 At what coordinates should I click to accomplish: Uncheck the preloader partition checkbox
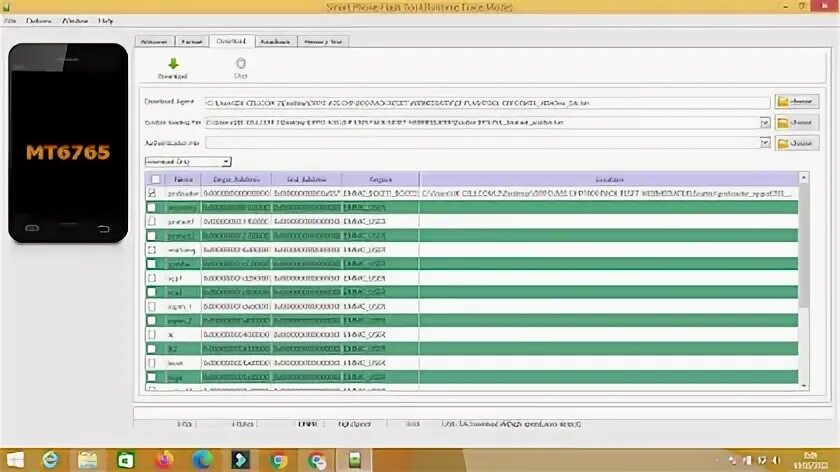point(152,193)
